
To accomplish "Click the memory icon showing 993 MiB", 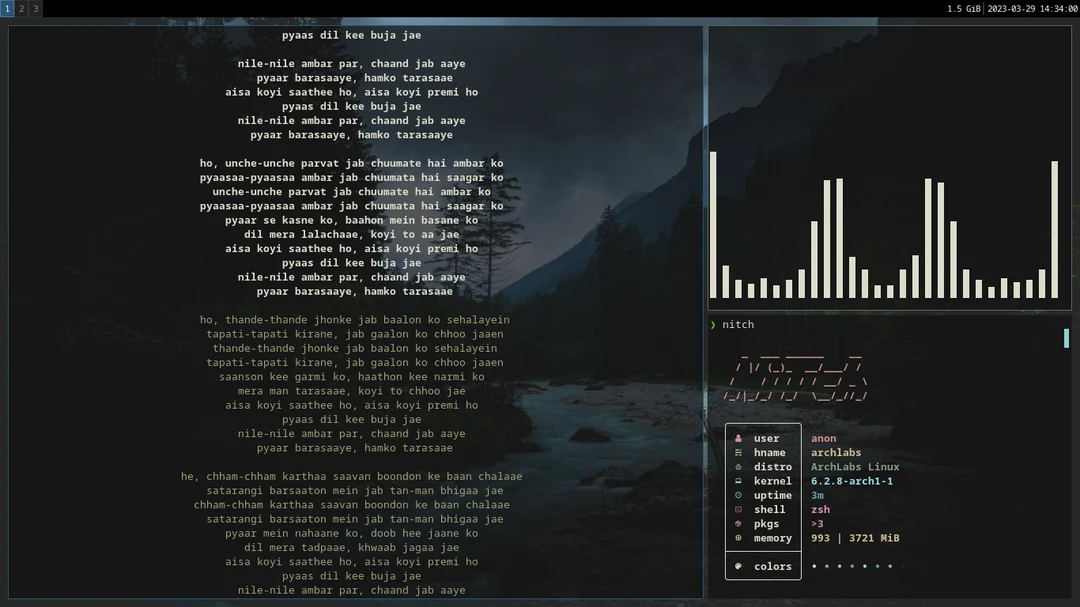I will tap(738, 538).
